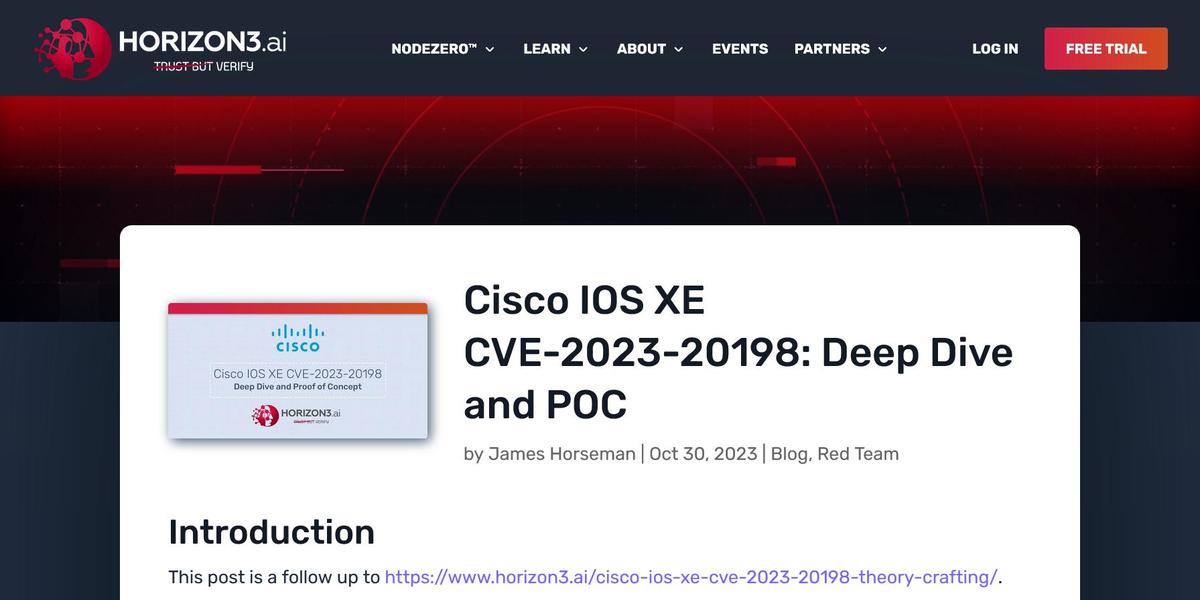Click the FREE TRIAL button
This screenshot has height=600, width=1200.
[x=1105, y=48]
